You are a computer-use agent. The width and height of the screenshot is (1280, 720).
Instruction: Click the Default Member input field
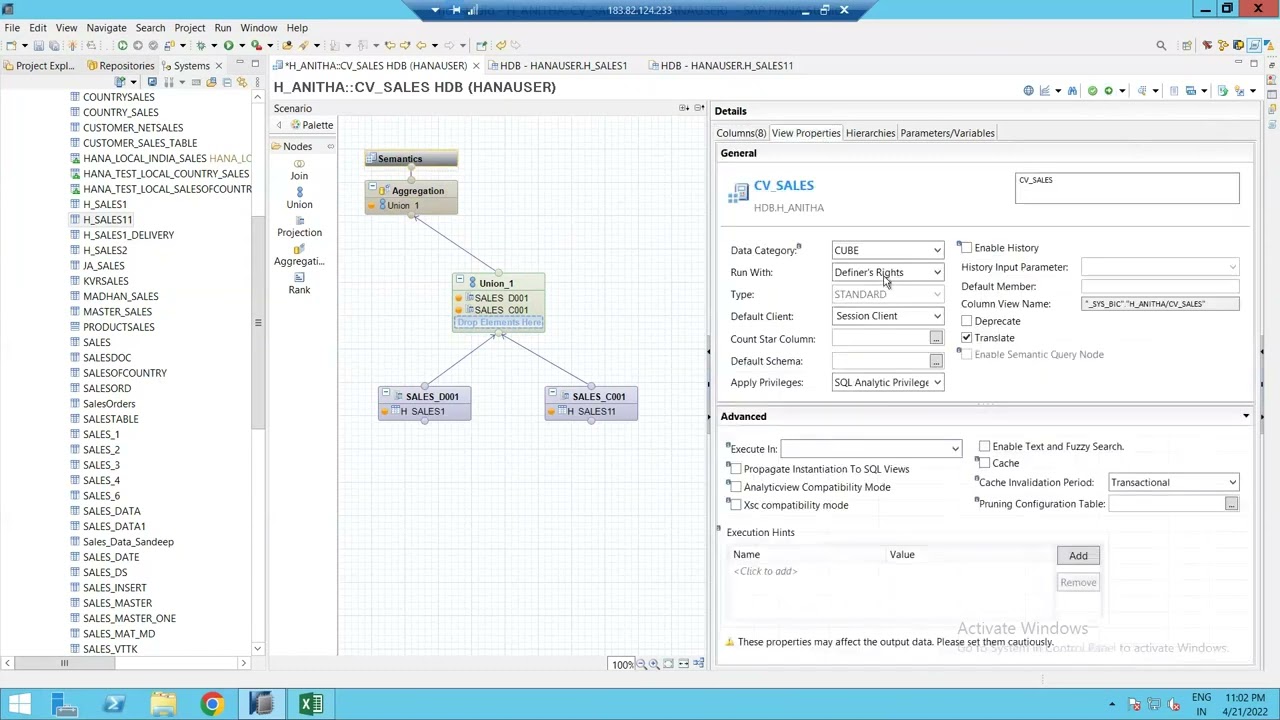click(1160, 287)
